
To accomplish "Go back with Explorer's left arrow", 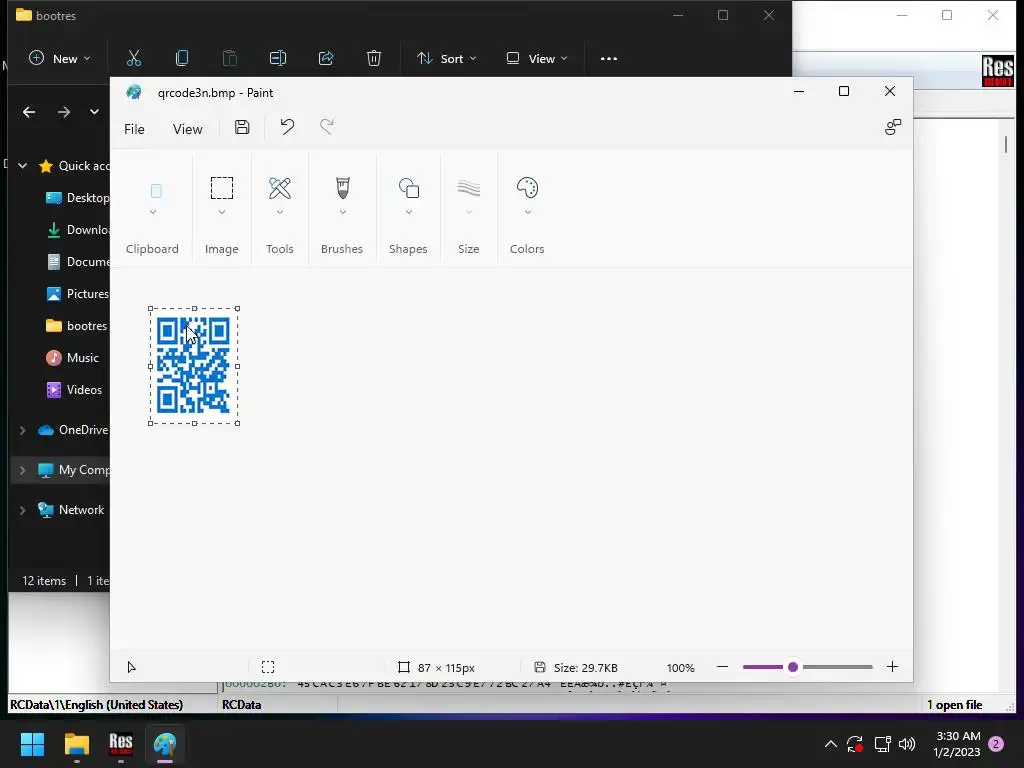I will pyautogui.click(x=29, y=112).
